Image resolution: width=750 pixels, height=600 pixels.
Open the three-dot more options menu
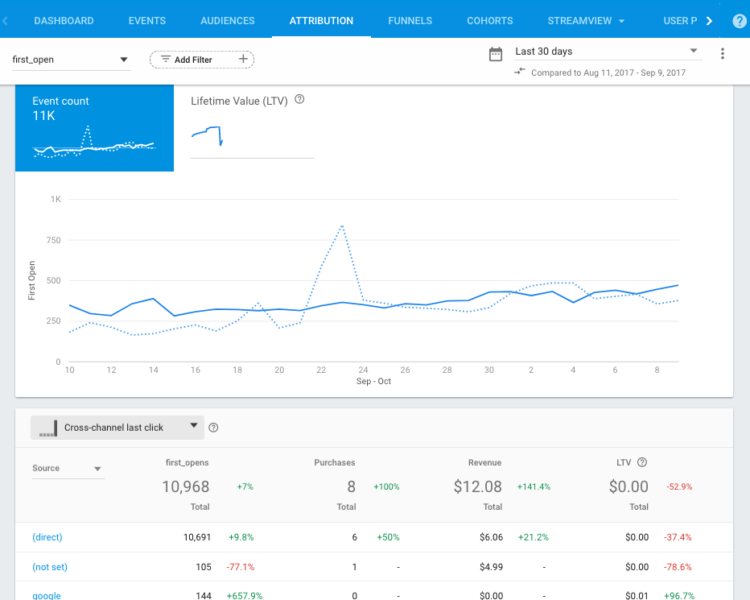coord(722,53)
